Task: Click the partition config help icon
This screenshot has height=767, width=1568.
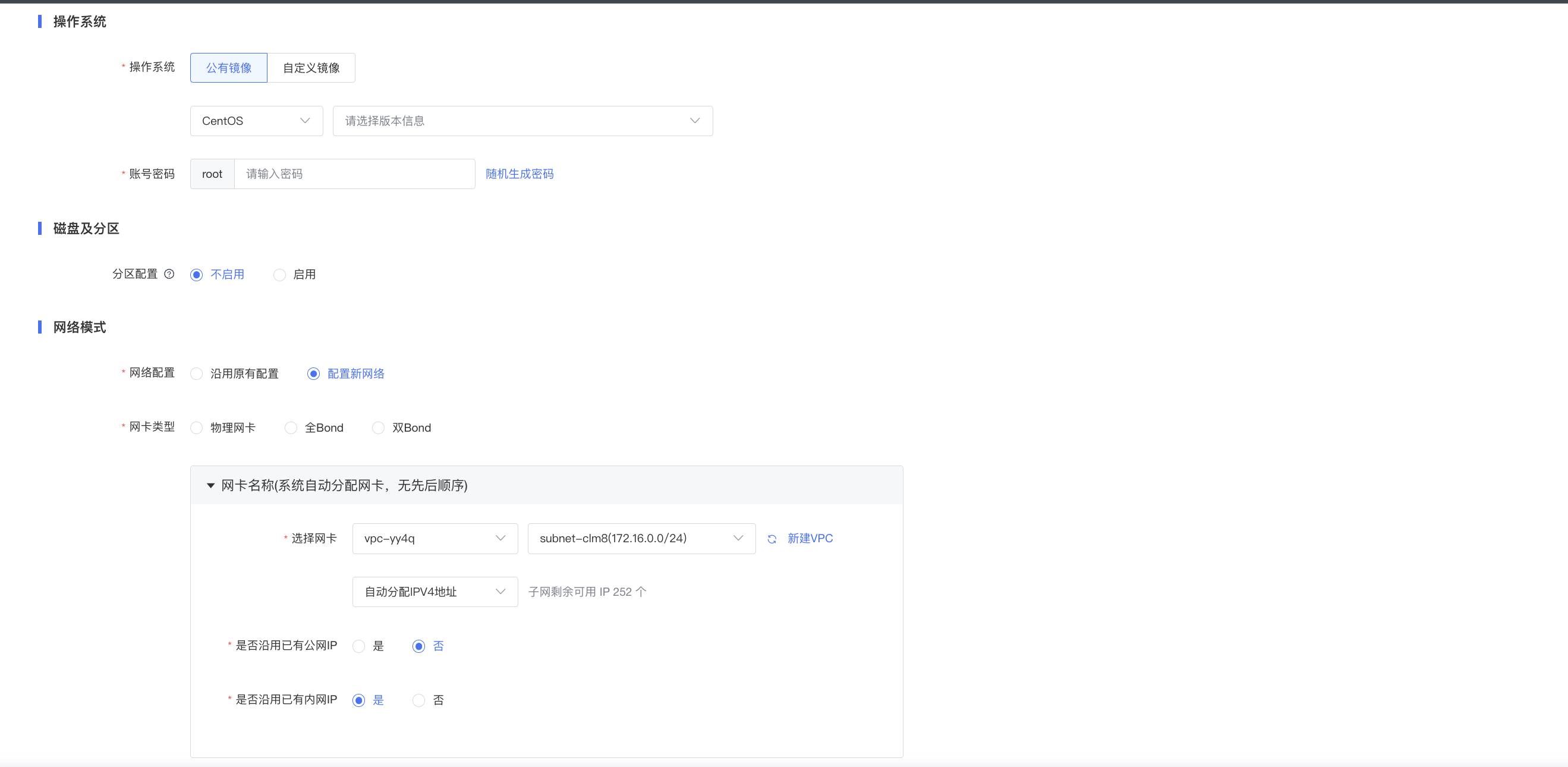Action: pyautogui.click(x=169, y=274)
